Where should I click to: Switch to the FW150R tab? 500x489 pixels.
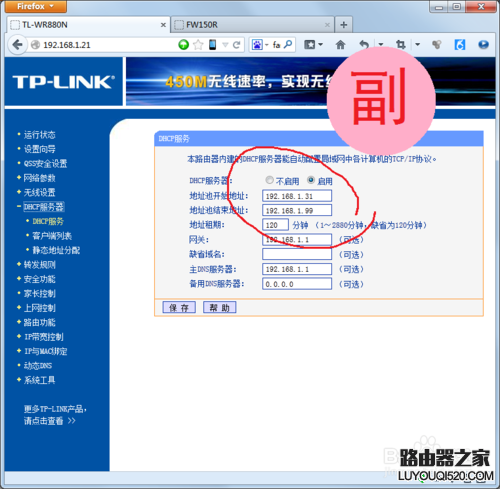(252, 25)
